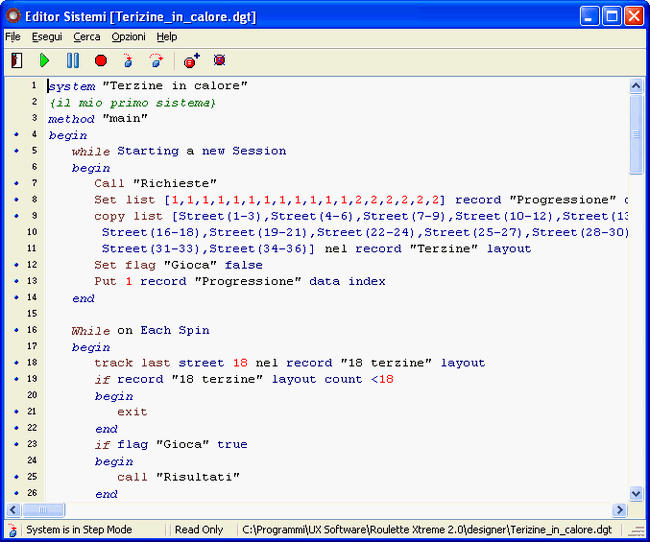Toggle breakpoint dot on line 9

pos(17,216)
